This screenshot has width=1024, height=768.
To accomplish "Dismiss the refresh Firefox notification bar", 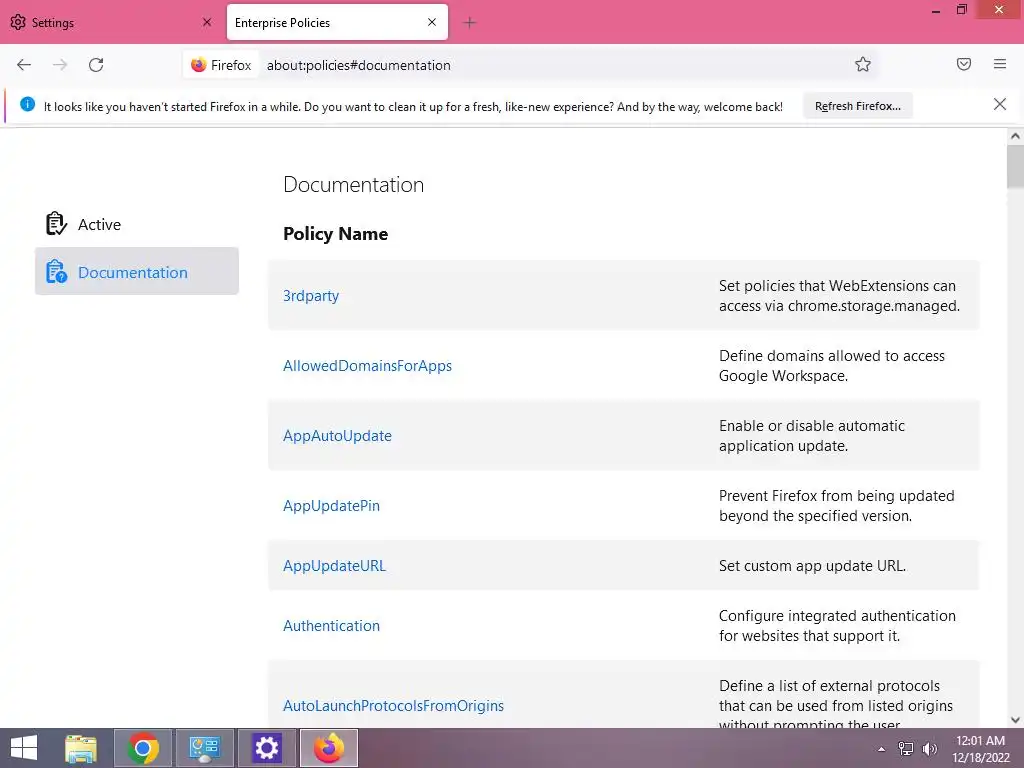I will pos(1000,104).
